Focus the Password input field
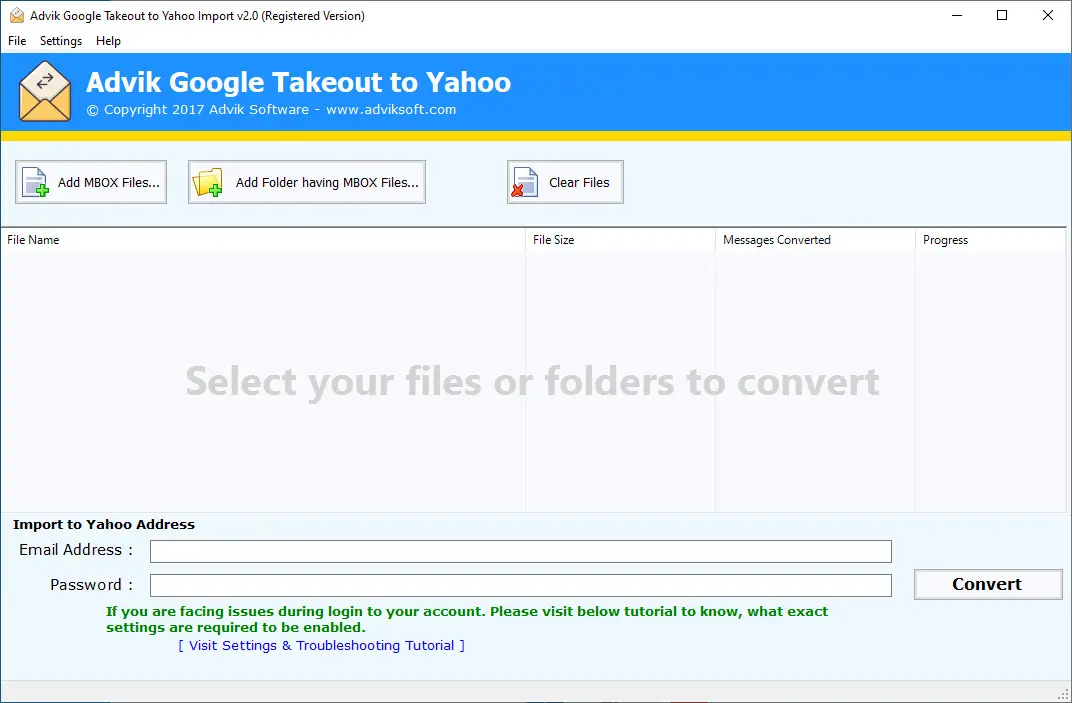The height and width of the screenshot is (703, 1072). pyautogui.click(x=521, y=585)
